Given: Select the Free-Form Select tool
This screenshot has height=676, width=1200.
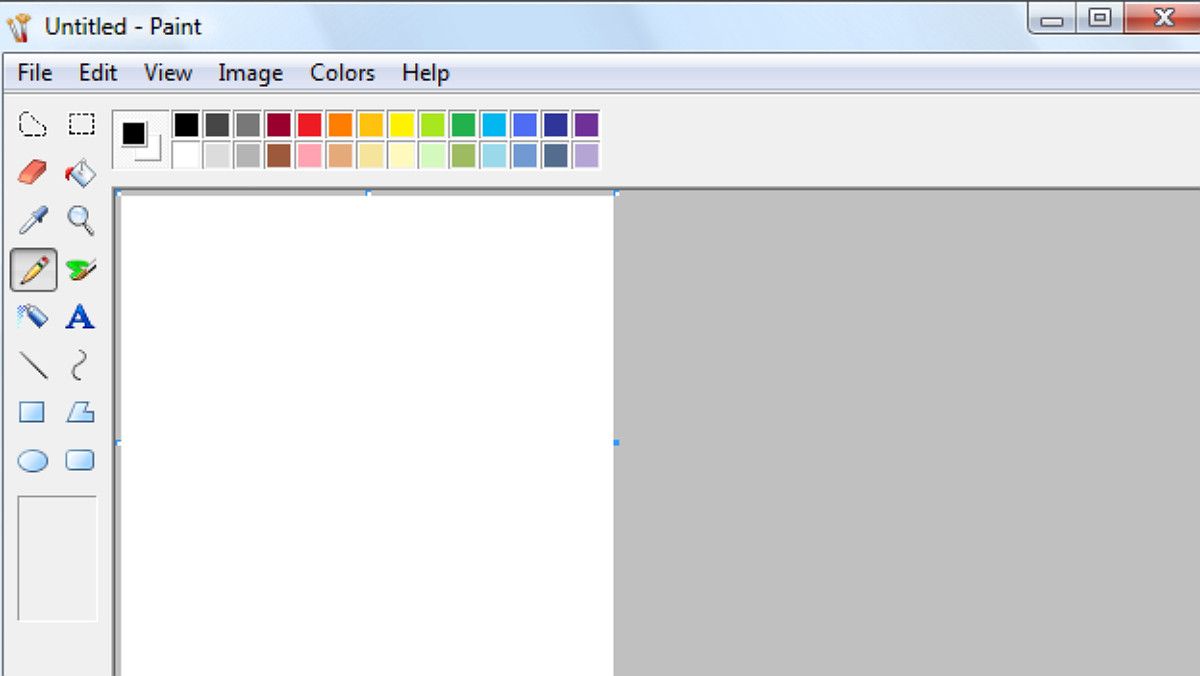Looking at the screenshot, I should click(33, 125).
